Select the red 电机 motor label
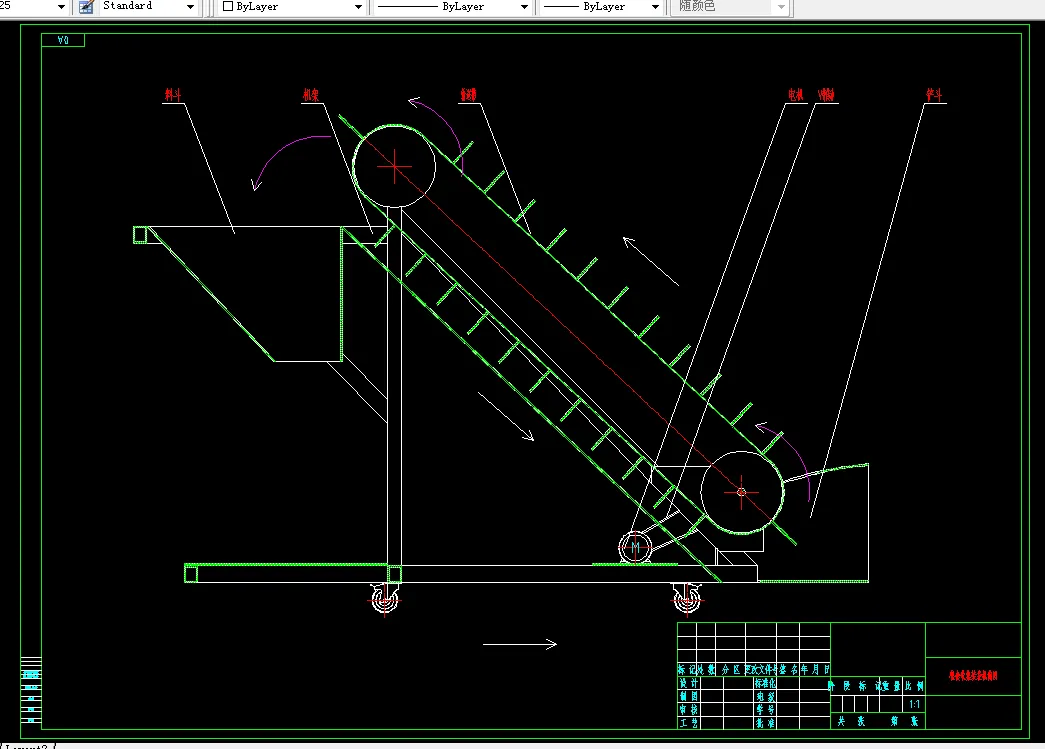1045x749 pixels. point(795,95)
